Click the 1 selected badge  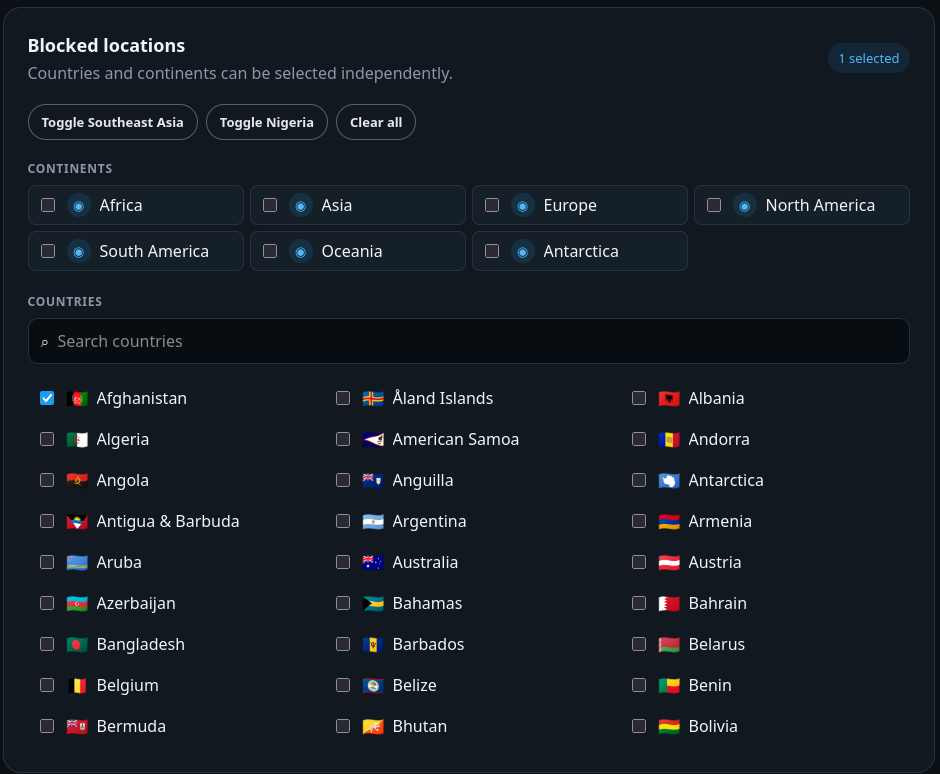(x=869, y=58)
